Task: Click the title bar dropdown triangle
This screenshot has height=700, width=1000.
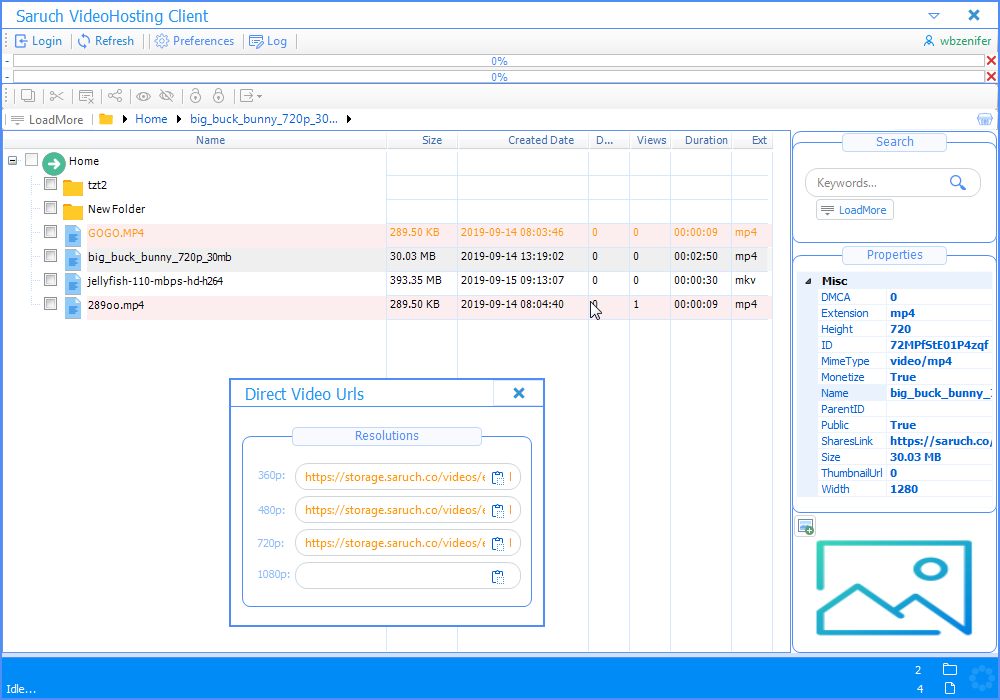Action: pyautogui.click(x=934, y=16)
